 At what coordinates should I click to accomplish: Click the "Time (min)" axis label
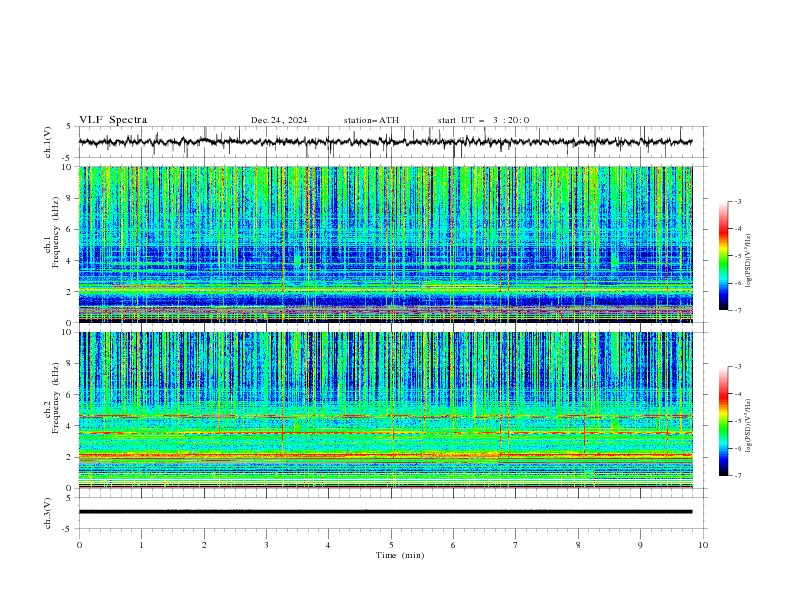[400, 555]
